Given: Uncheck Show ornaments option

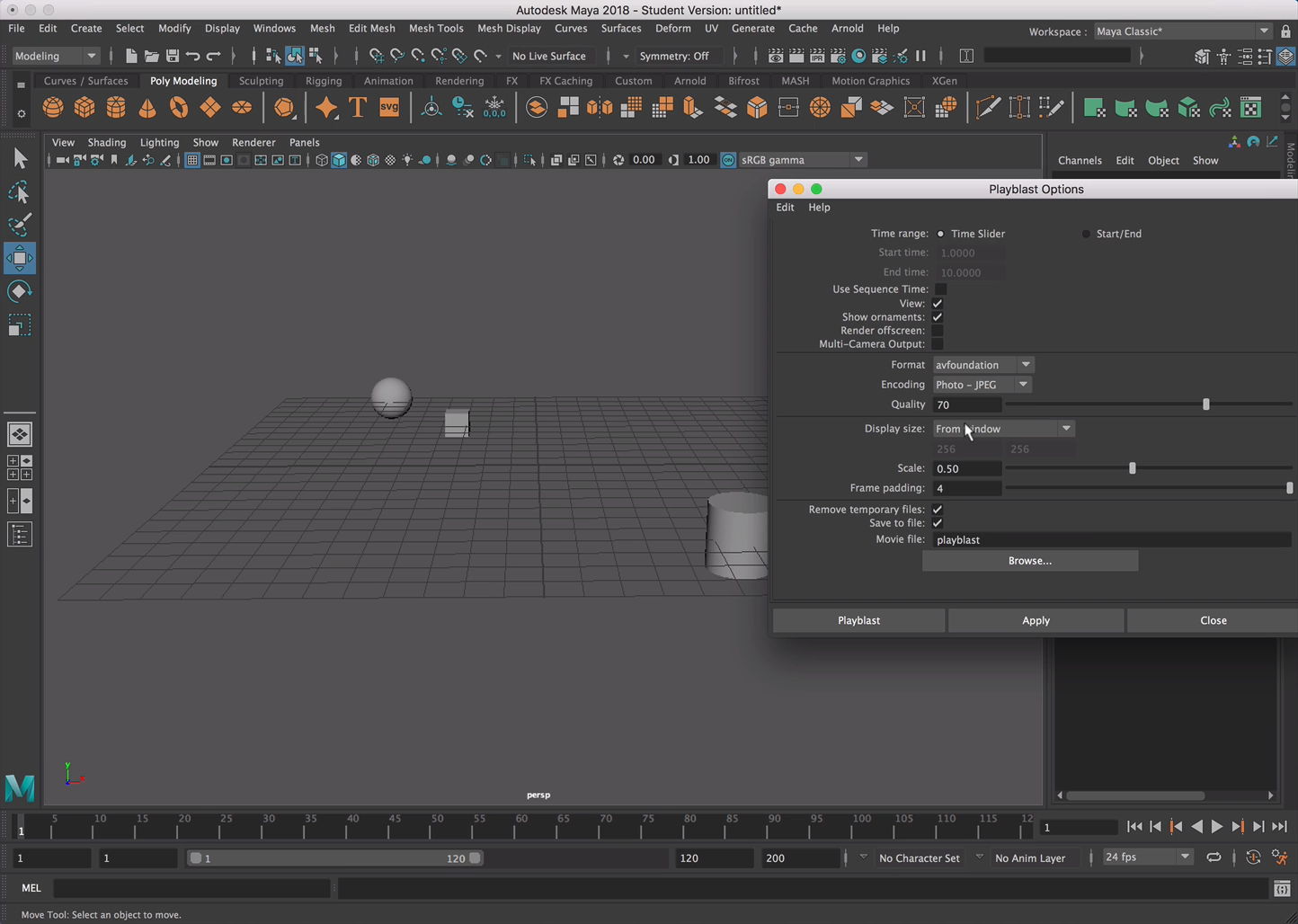Looking at the screenshot, I should click(938, 317).
